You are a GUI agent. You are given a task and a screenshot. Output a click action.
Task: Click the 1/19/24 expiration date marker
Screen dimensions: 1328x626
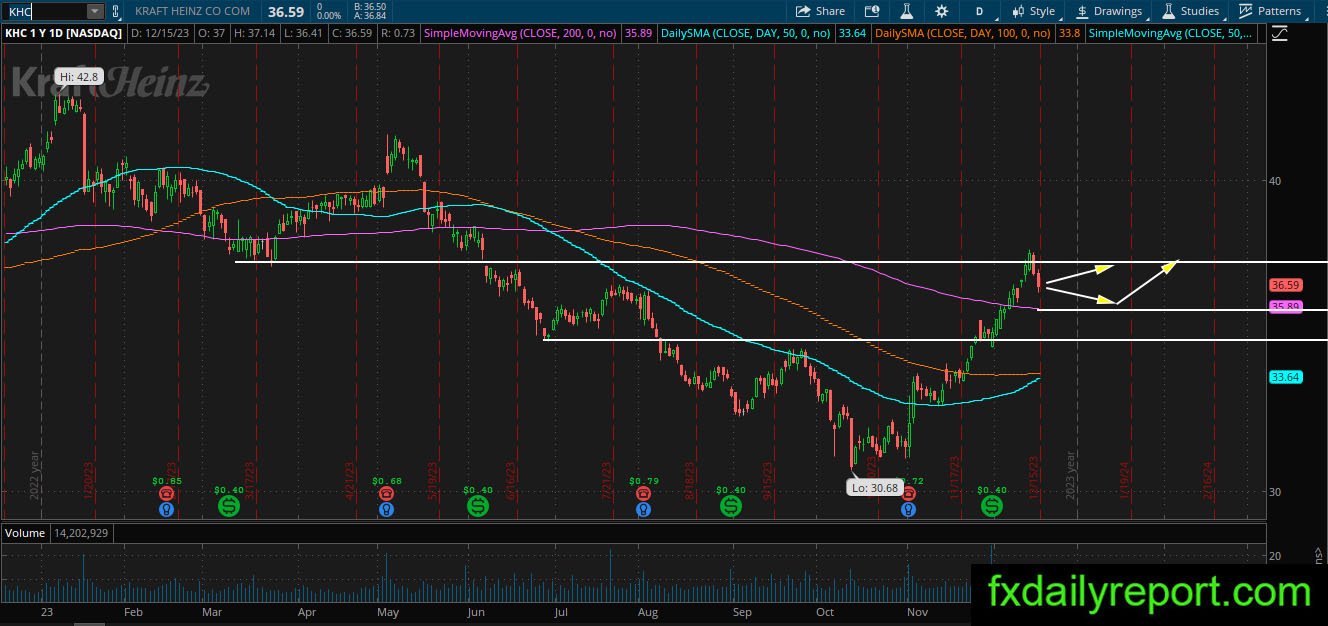(1125, 479)
